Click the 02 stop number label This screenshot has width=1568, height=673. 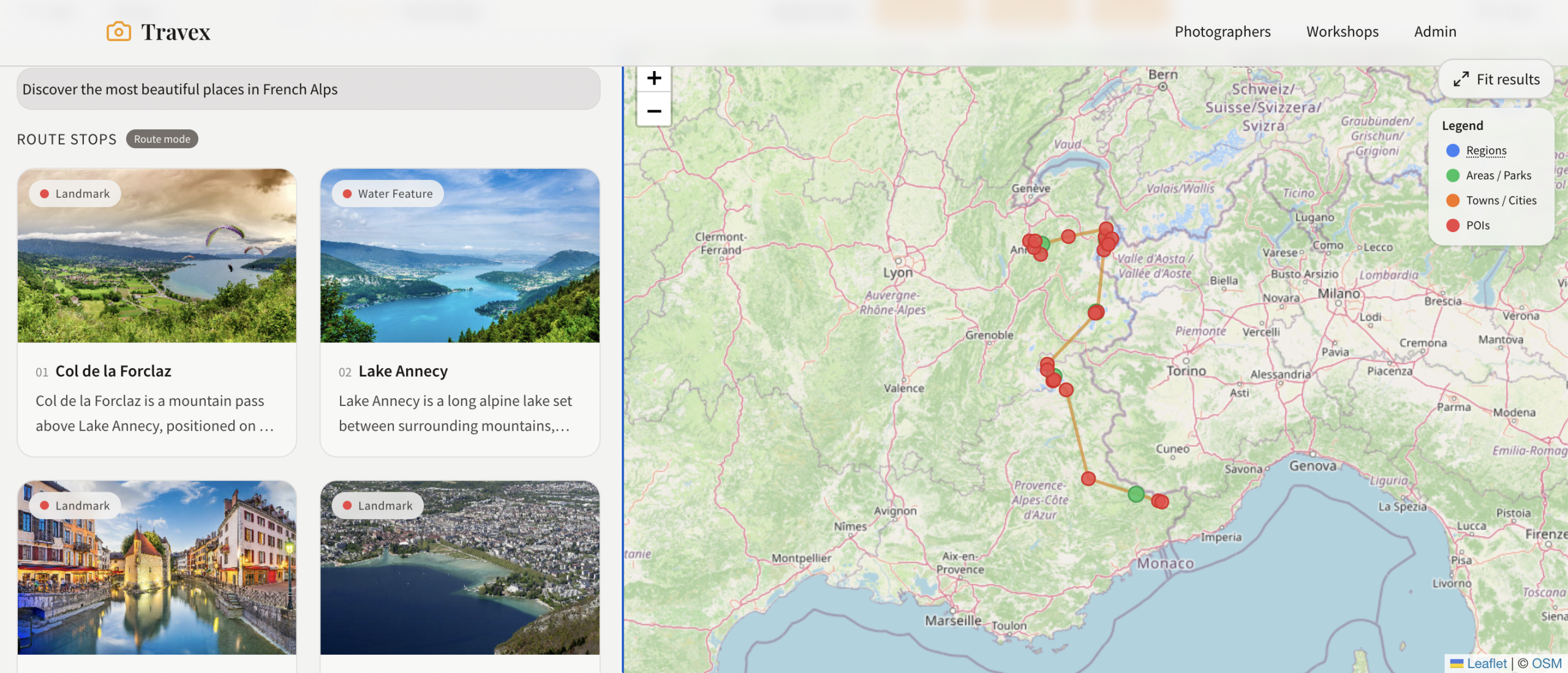click(345, 372)
